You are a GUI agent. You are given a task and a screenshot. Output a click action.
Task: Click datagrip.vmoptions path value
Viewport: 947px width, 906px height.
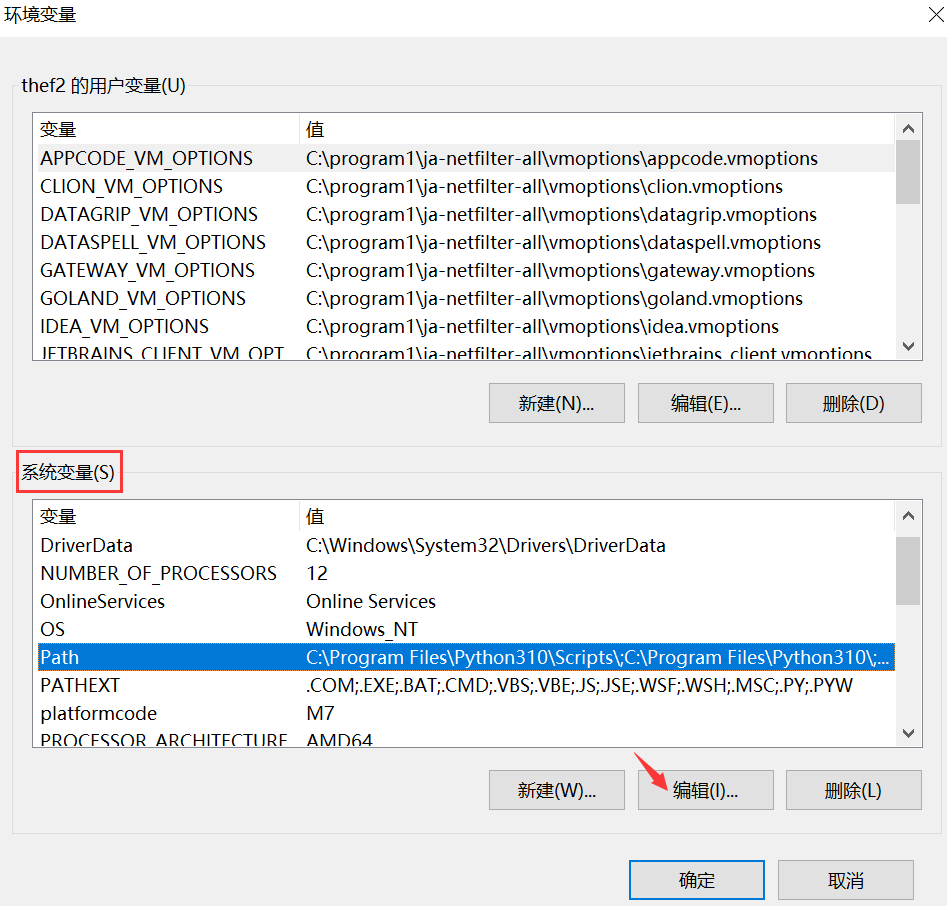(561, 214)
